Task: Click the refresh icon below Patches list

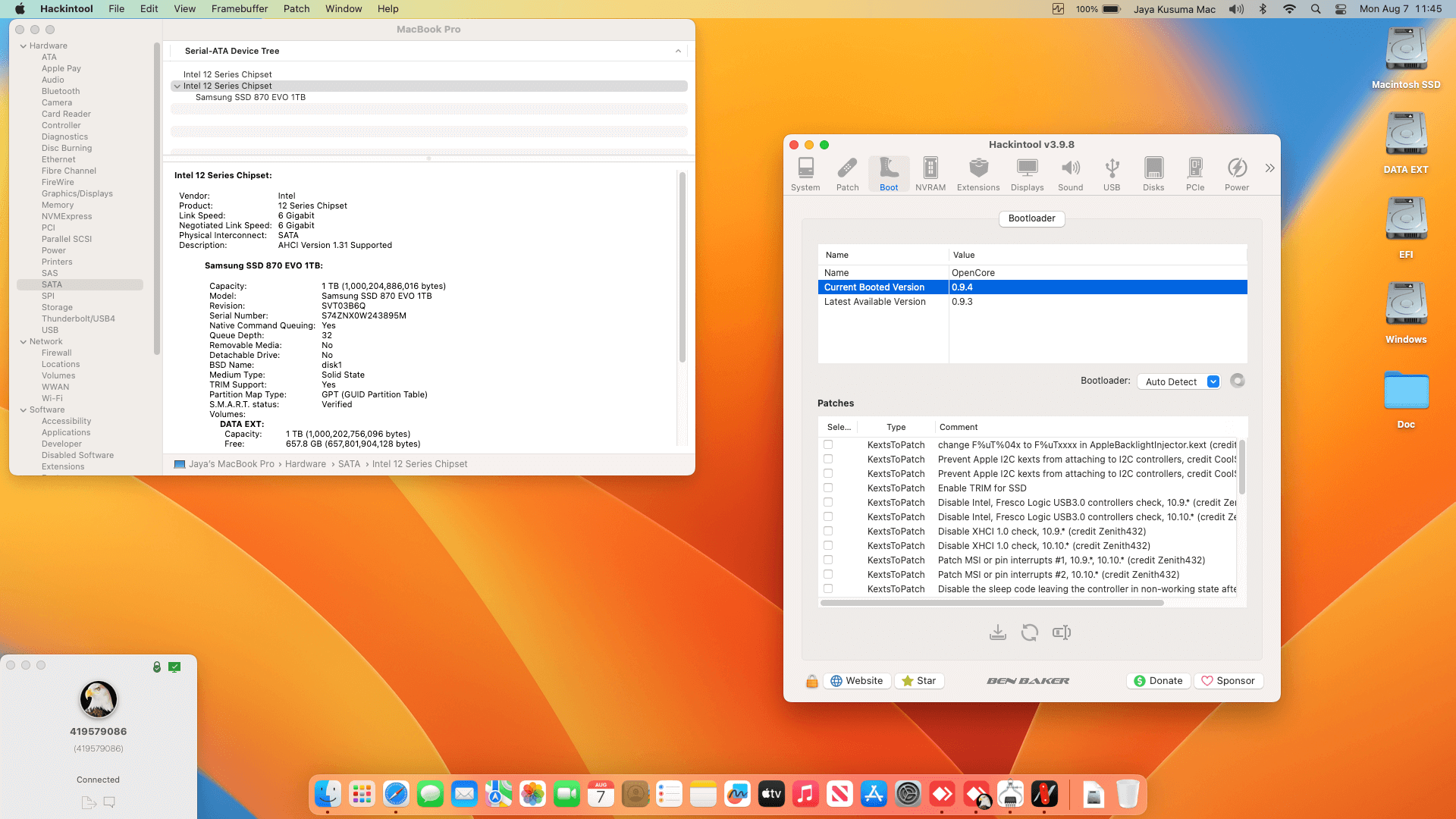Action: click(x=1029, y=632)
